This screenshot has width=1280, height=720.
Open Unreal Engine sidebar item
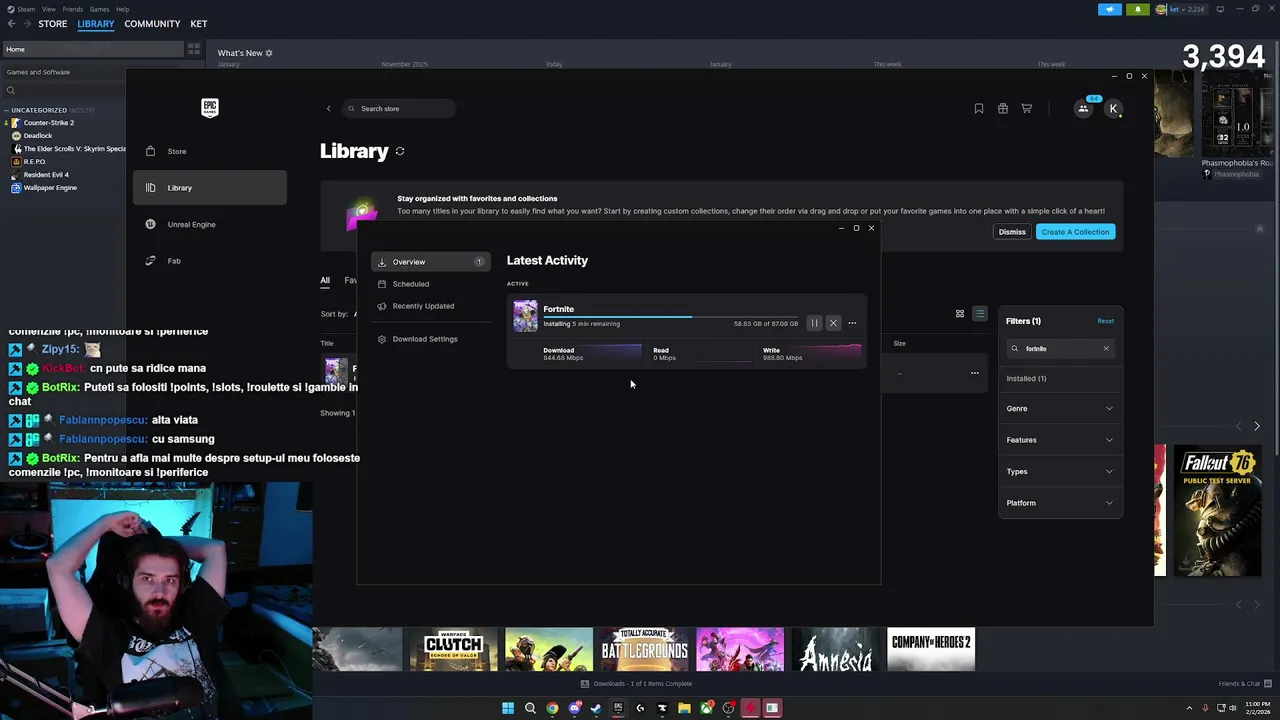point(210,224)
